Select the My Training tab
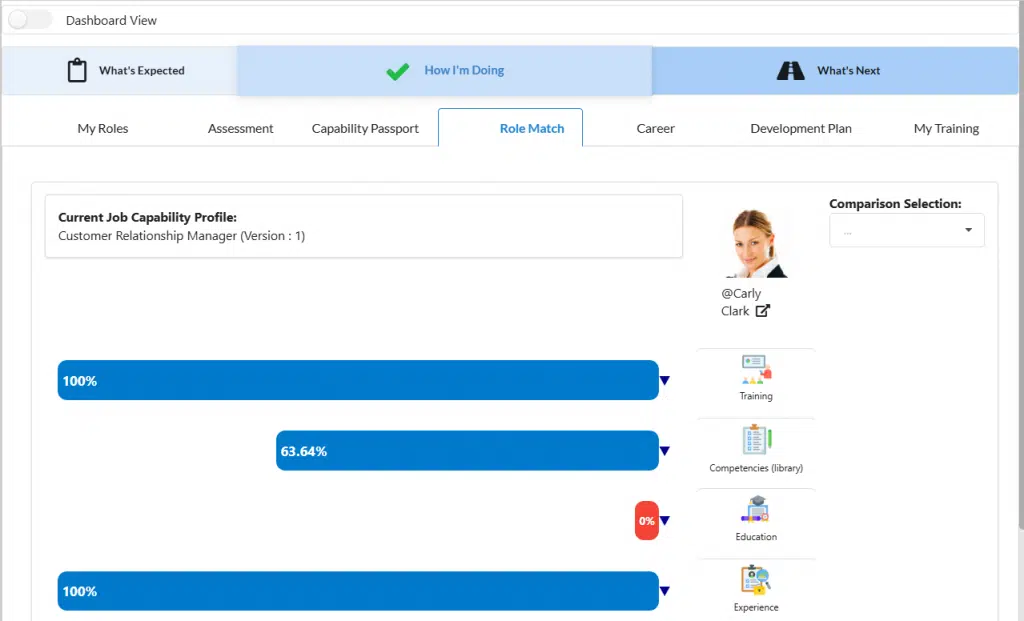Image resolution: width=1024 pixels, height=621 pixels. pyautogui.click(x=945, y=128)
